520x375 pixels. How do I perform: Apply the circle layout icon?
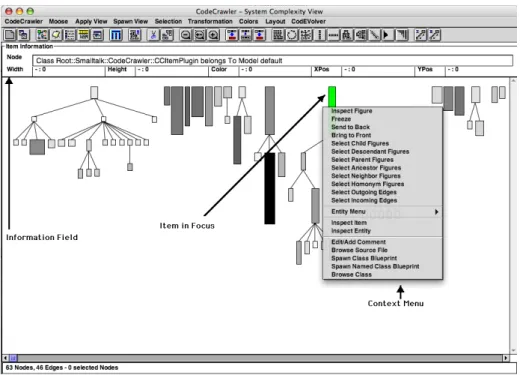[x=292, y=35]
